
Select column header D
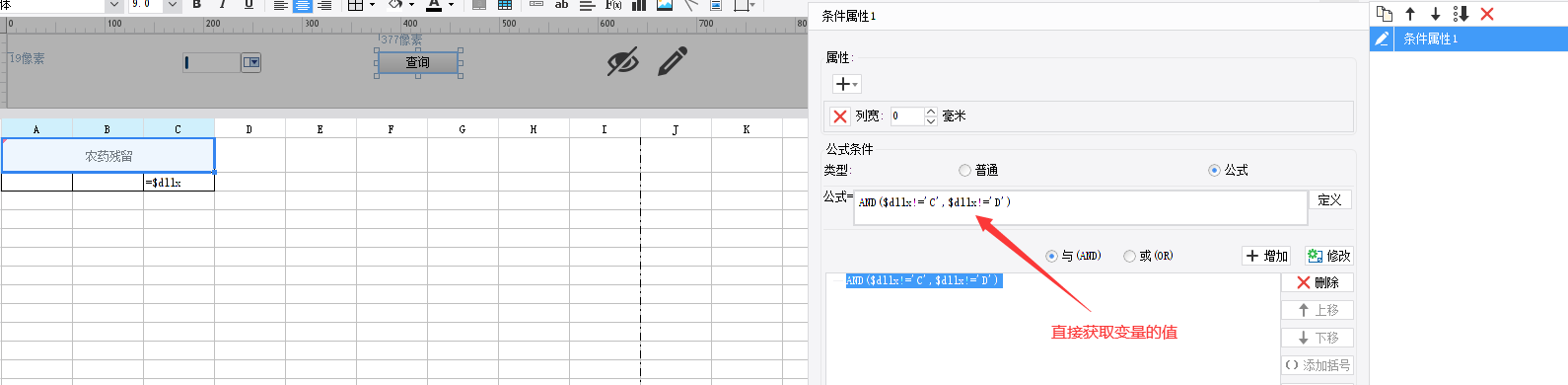[x=249, y=129]
